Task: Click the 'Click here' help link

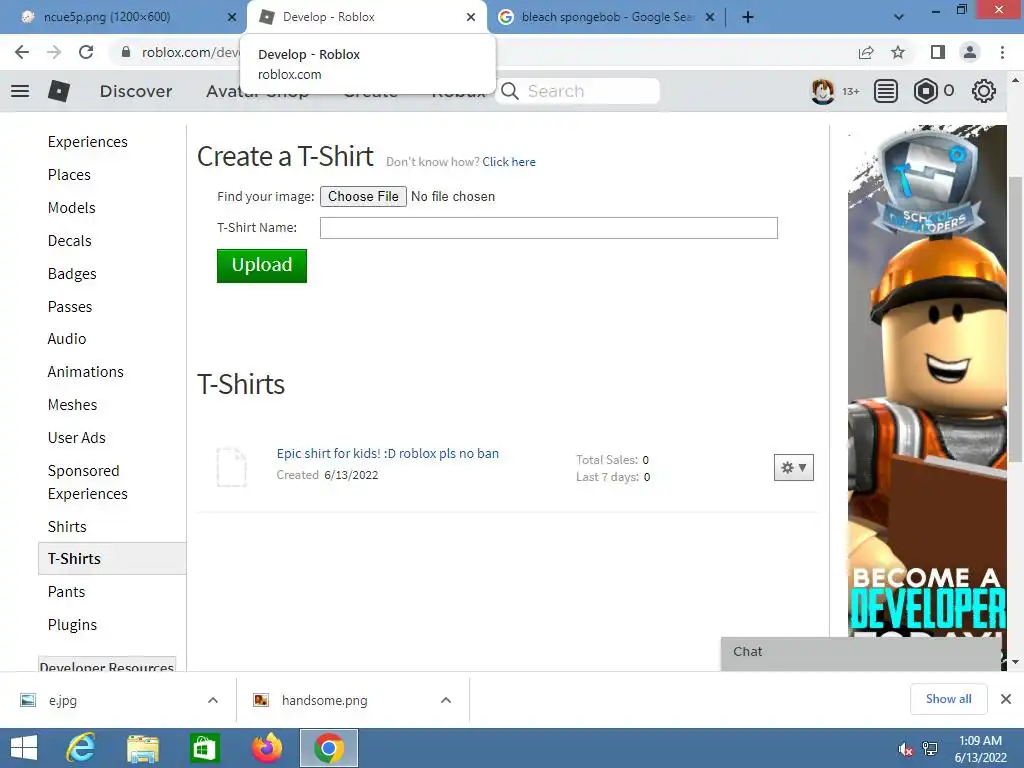Action: [x=509, y=162]
